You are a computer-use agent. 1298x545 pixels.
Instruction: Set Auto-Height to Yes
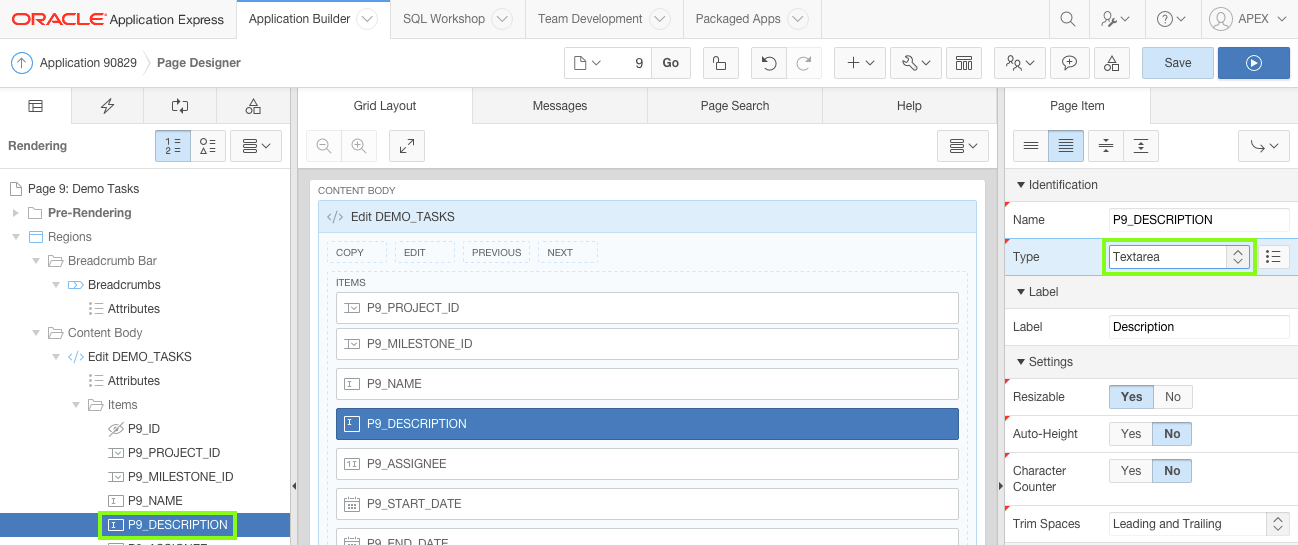1131,434
